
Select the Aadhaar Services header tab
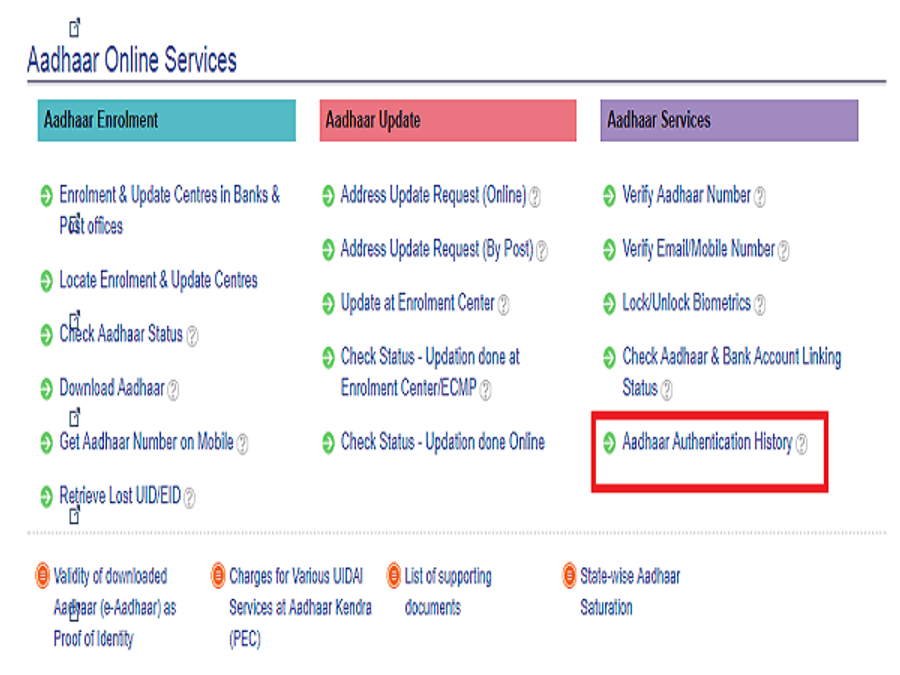(x=729, y=120)
